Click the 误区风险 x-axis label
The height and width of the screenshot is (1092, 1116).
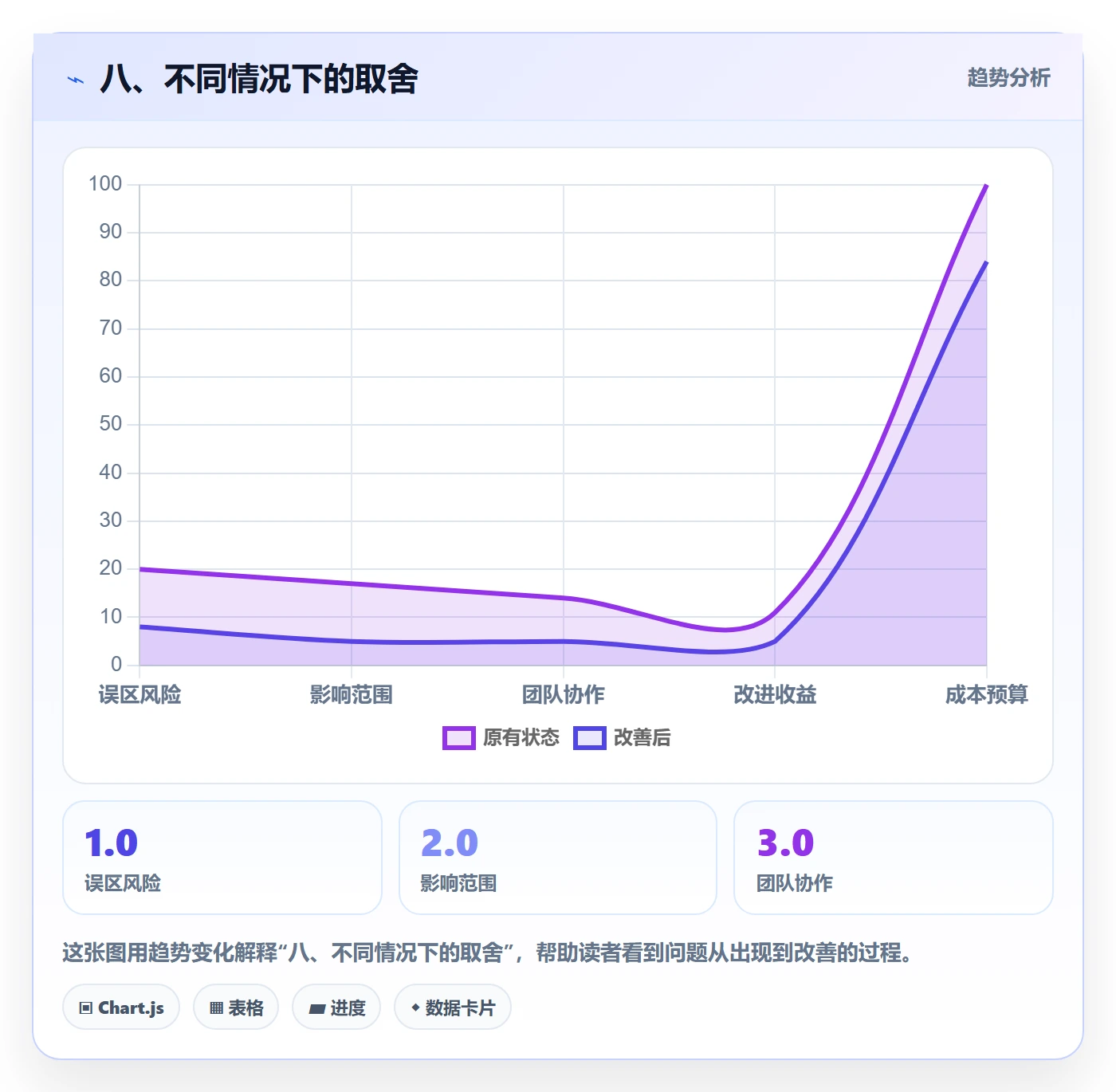[139, 695]
